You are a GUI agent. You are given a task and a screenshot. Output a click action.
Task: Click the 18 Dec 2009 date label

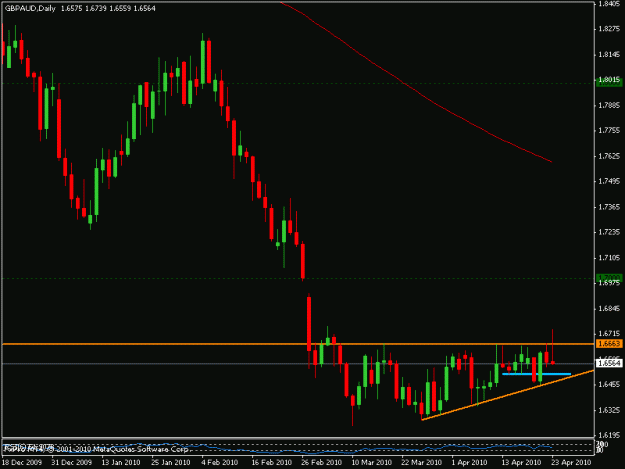[22, 463]
